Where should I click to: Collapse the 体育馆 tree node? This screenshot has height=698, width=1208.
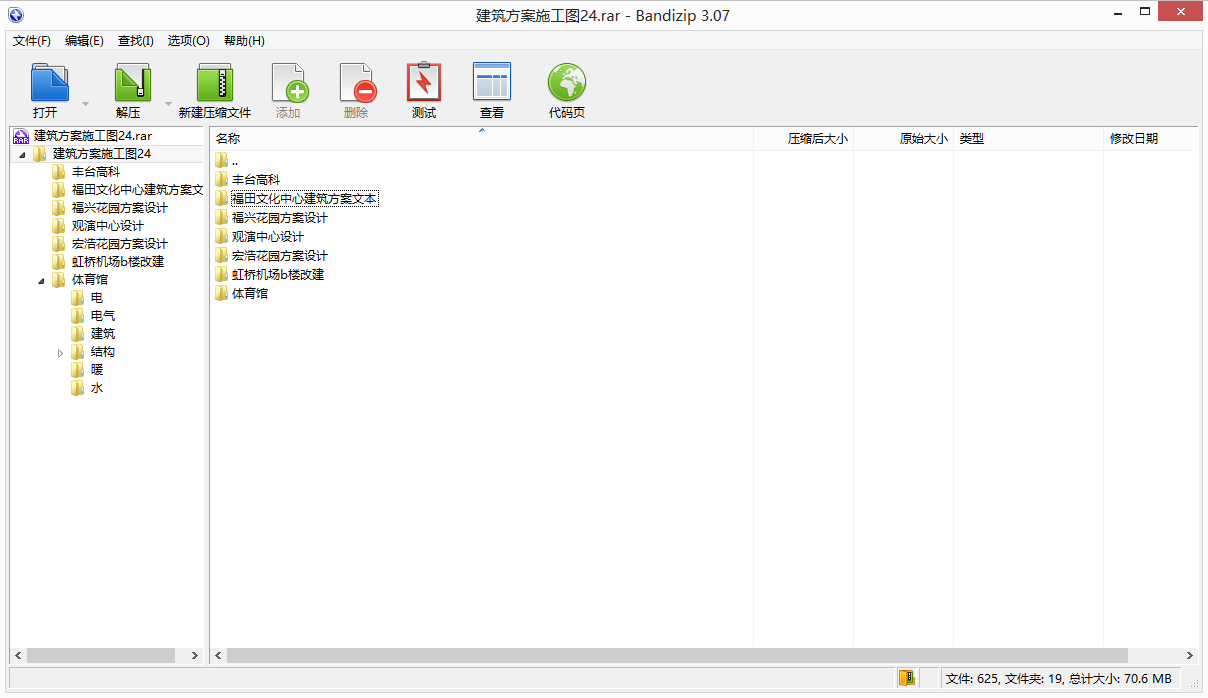pyautogui.click(x=41, y=280)
